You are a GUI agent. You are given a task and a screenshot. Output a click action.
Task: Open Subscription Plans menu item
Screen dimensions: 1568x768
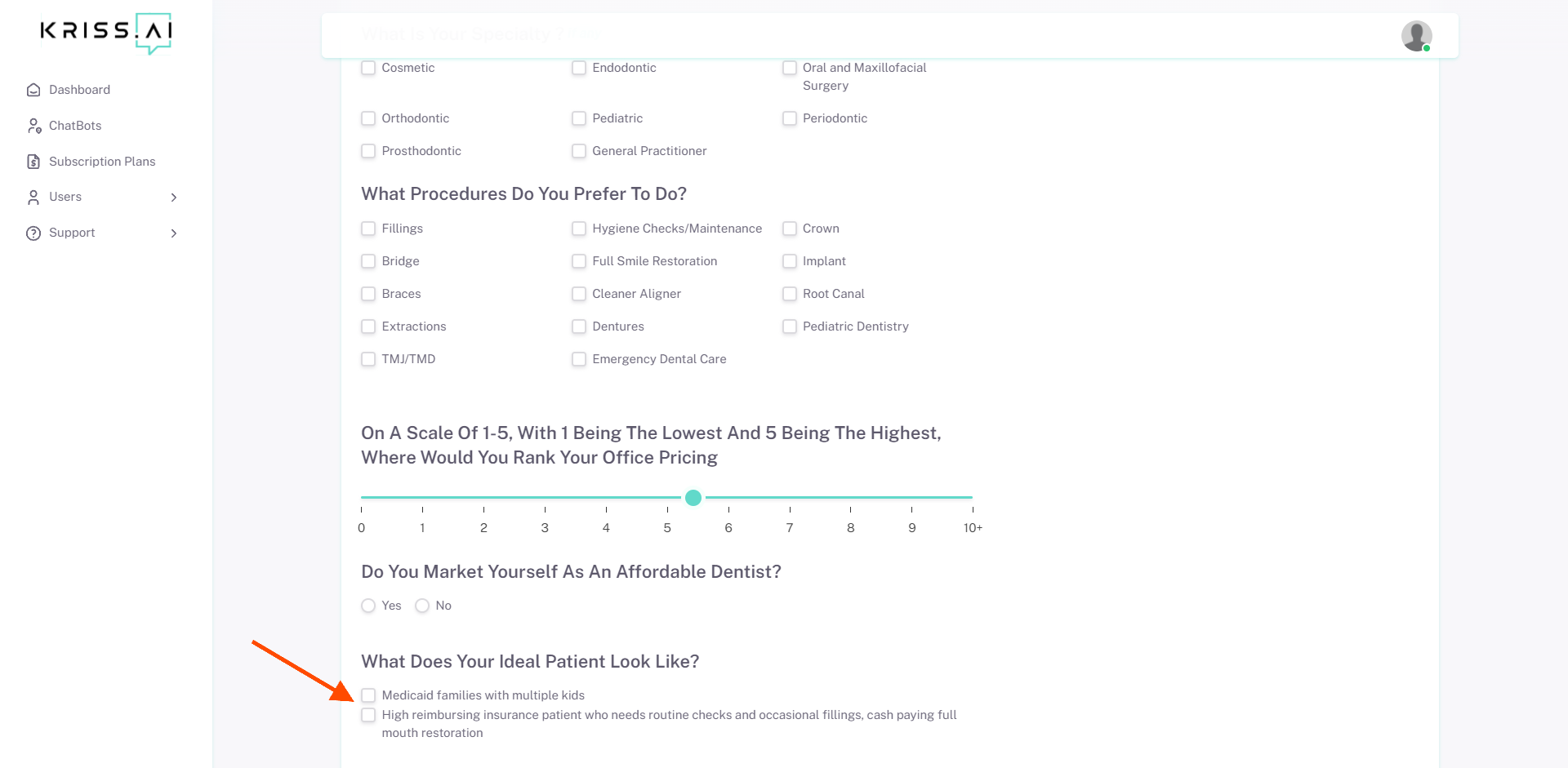pyautogui.click(x=102, y=162)
